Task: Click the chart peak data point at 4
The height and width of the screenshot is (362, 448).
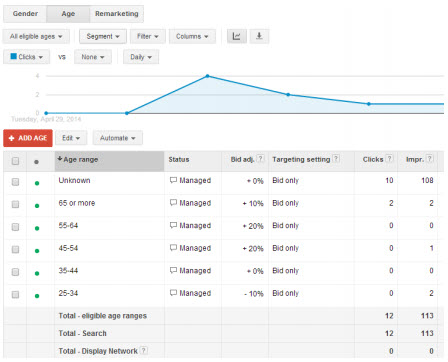Action: tap(207, 76)
